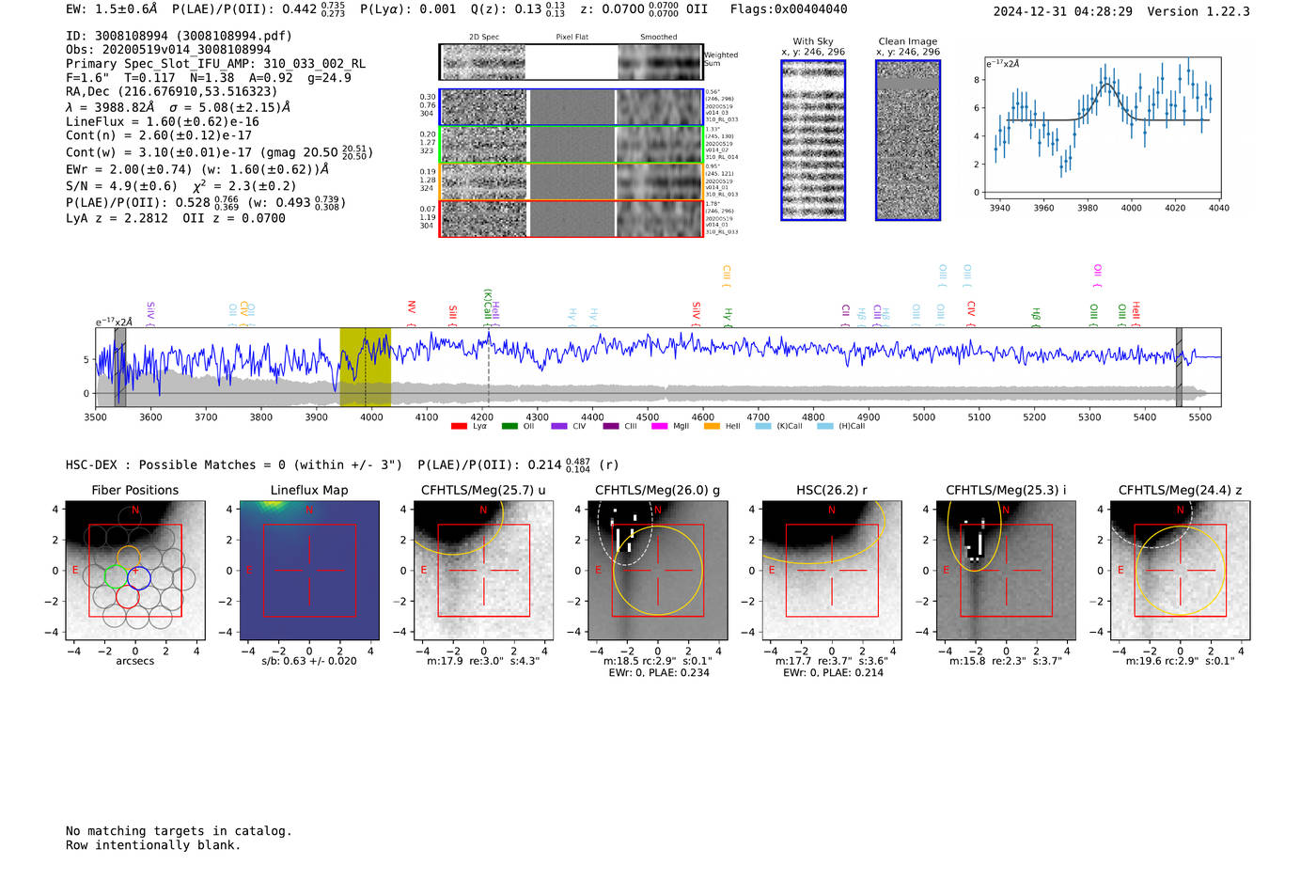Click 'No matching targets in catalog.' text

click(179, 831)
